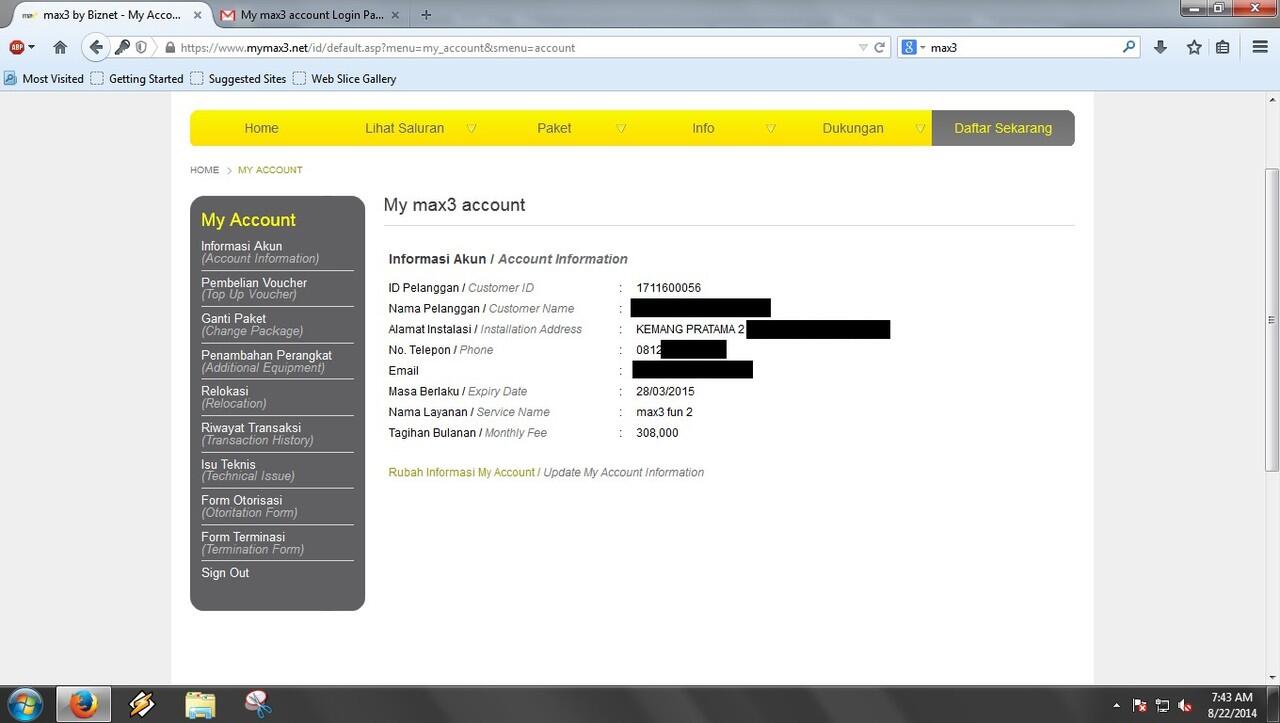This screenshot has width=1280, height=723.
Task: Open the Firefox hamburger menu
Action: click(x=1260, y=47)
